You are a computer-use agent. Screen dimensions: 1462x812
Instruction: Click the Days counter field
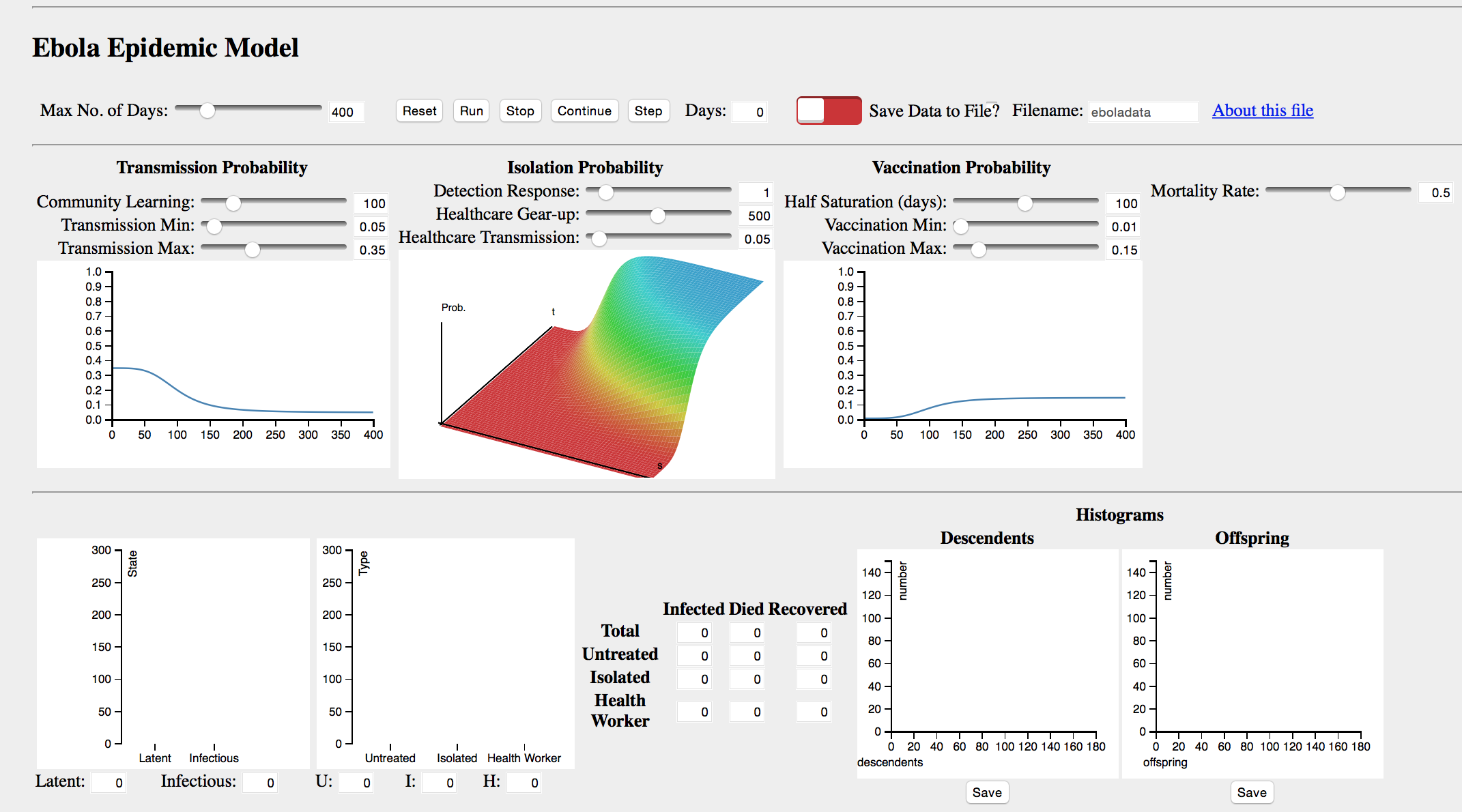(749, 112)
